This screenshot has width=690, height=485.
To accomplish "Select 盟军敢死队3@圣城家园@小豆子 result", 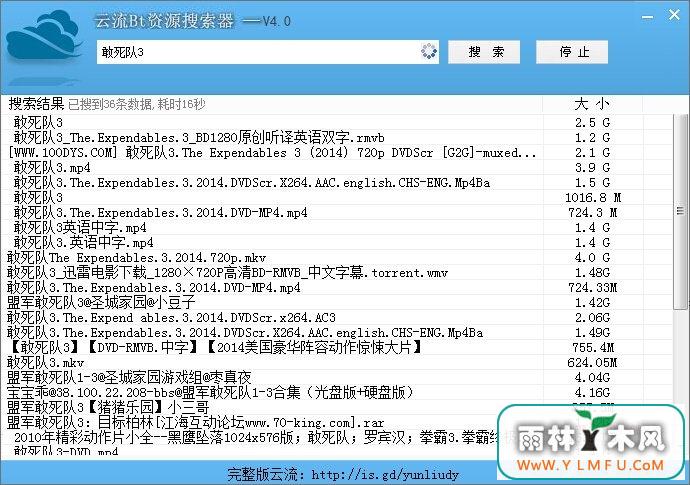I will [101, 302].
